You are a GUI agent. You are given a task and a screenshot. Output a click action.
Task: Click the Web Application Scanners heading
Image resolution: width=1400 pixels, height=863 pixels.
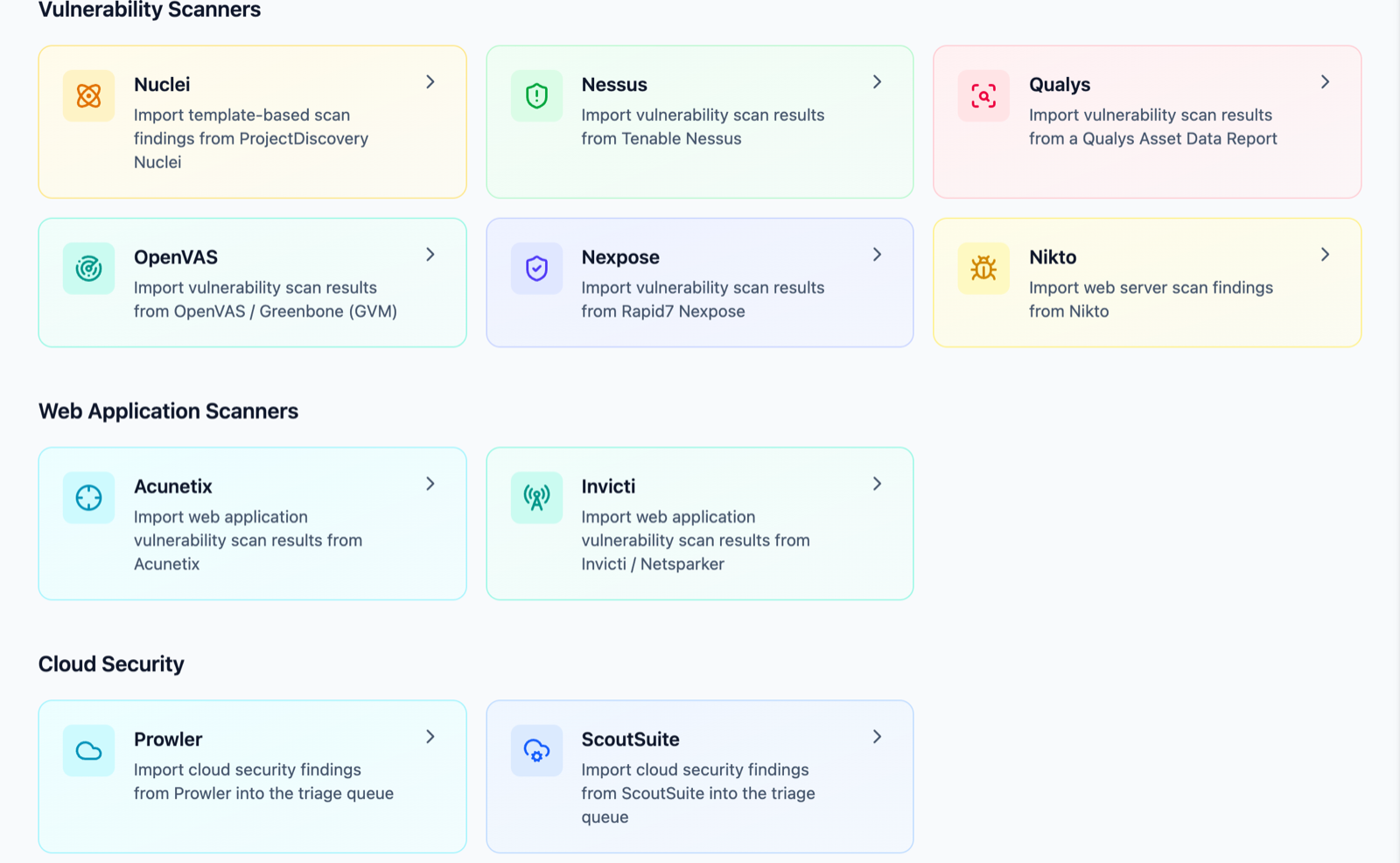pyautogui.click(x=168, y=410)
